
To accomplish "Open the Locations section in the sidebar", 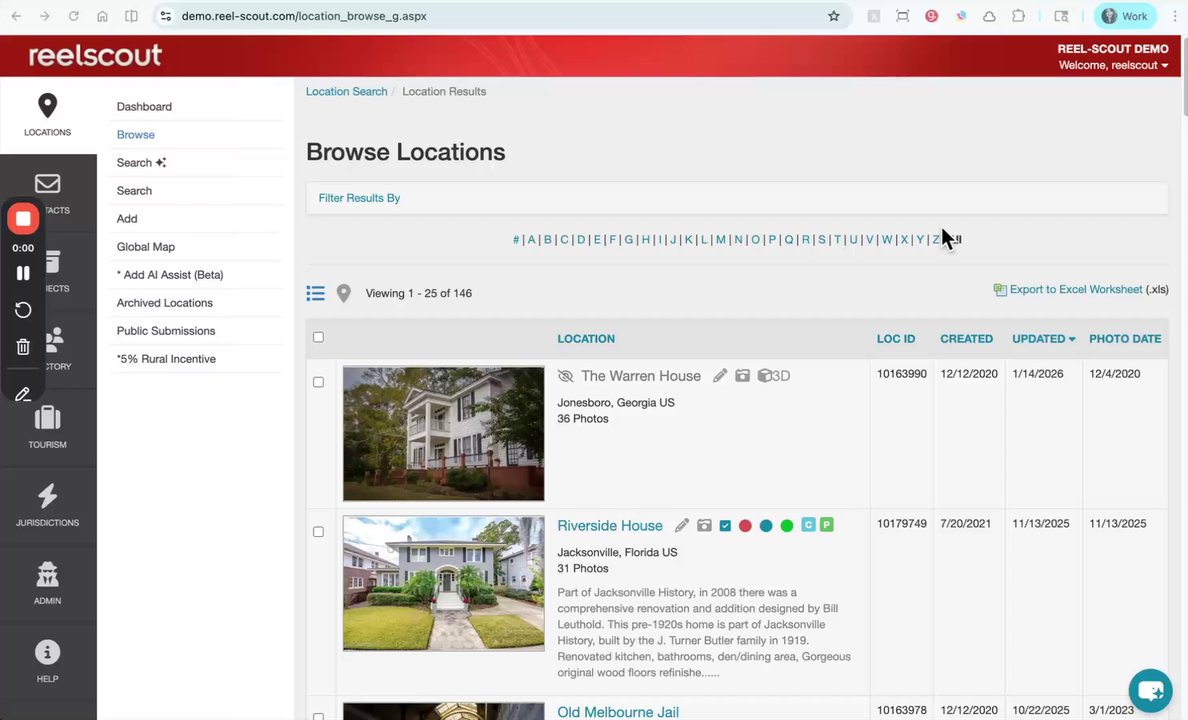I will 47,115.
